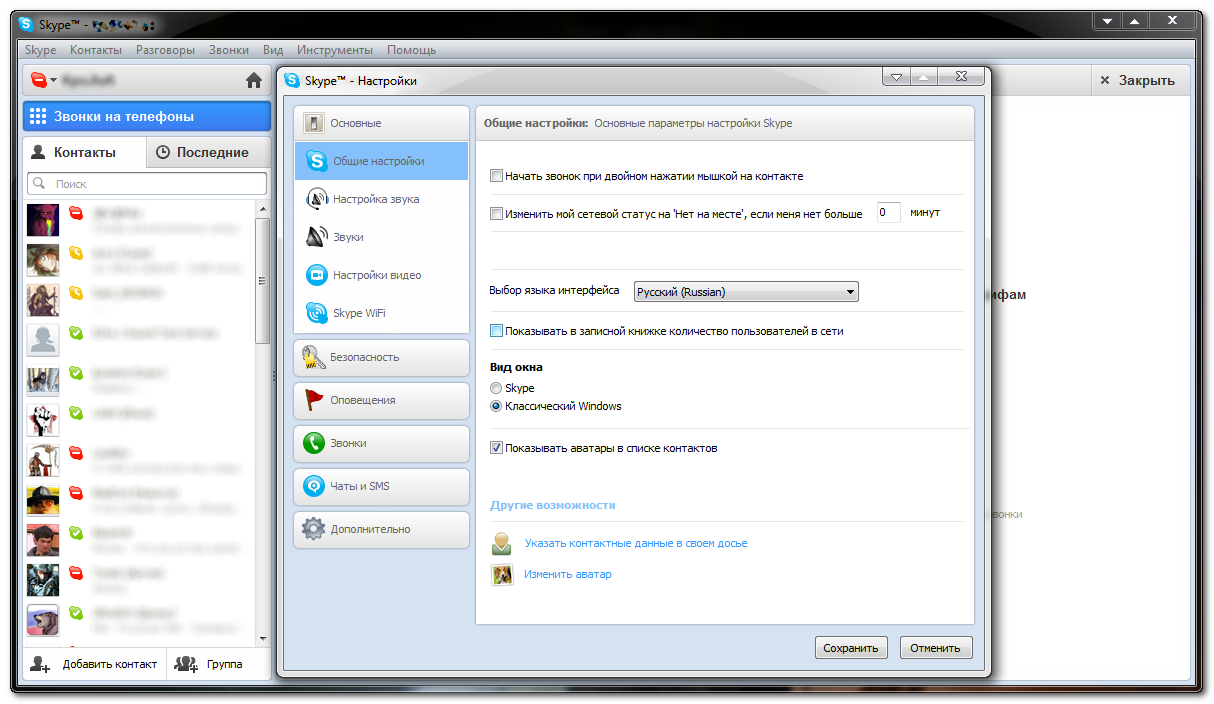Toggle showing online users count checkbox

496,331
